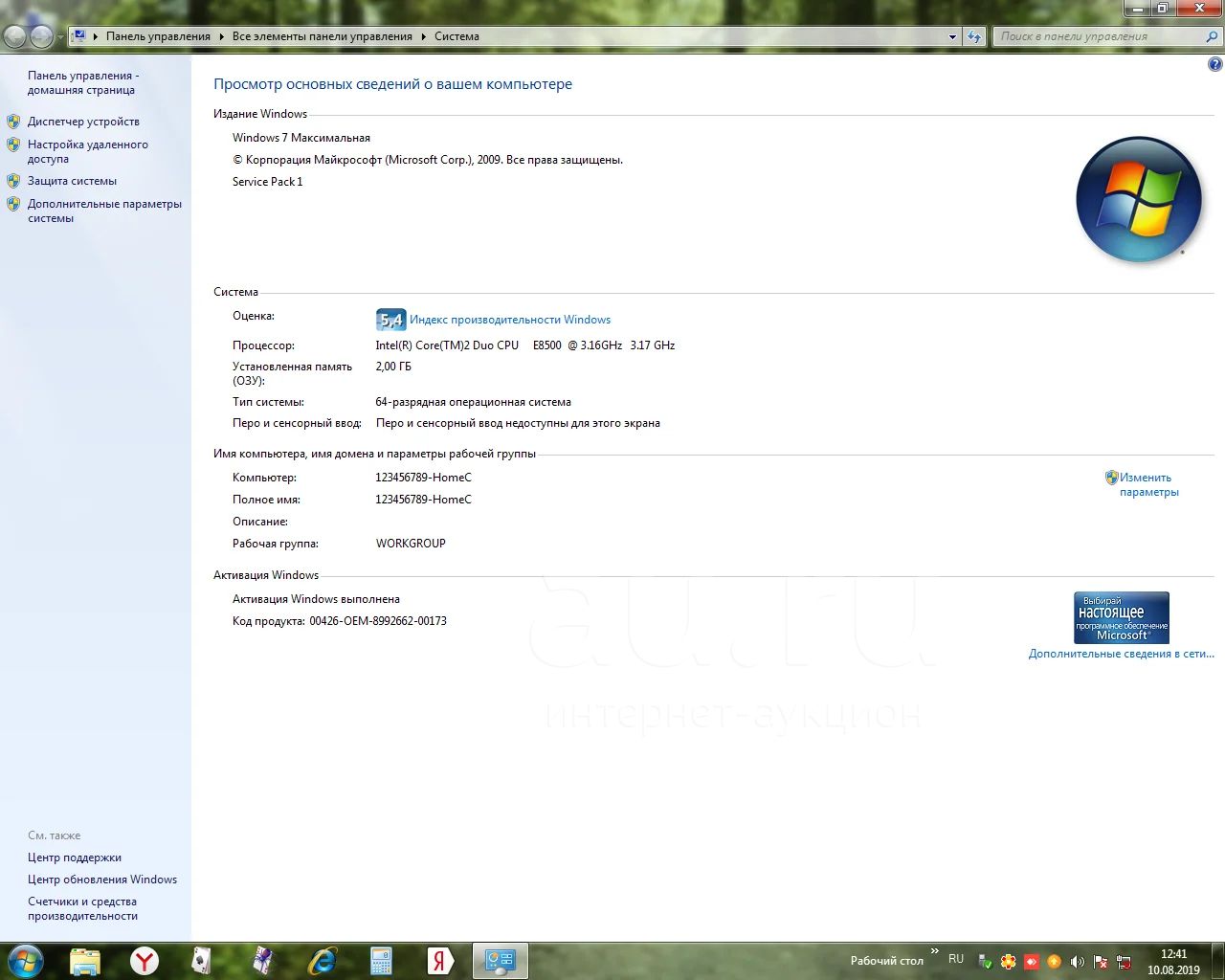1225x980 pixels.
Task: Click the Forward navigation arrow
Action: (41, 36)
